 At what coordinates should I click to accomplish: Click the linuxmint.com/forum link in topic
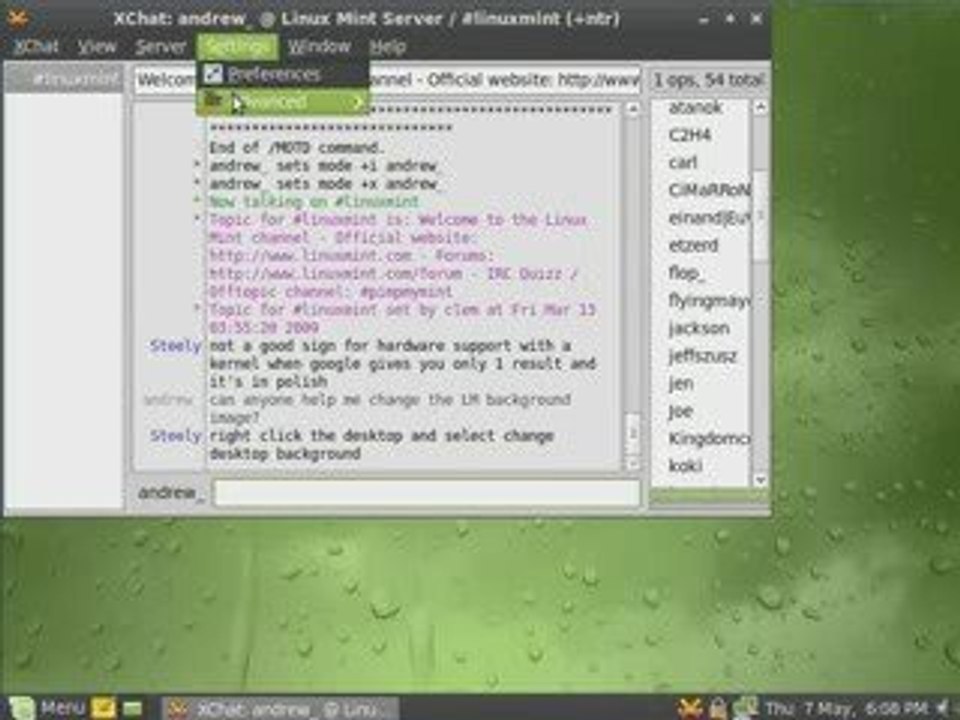[x=337, y=274]
